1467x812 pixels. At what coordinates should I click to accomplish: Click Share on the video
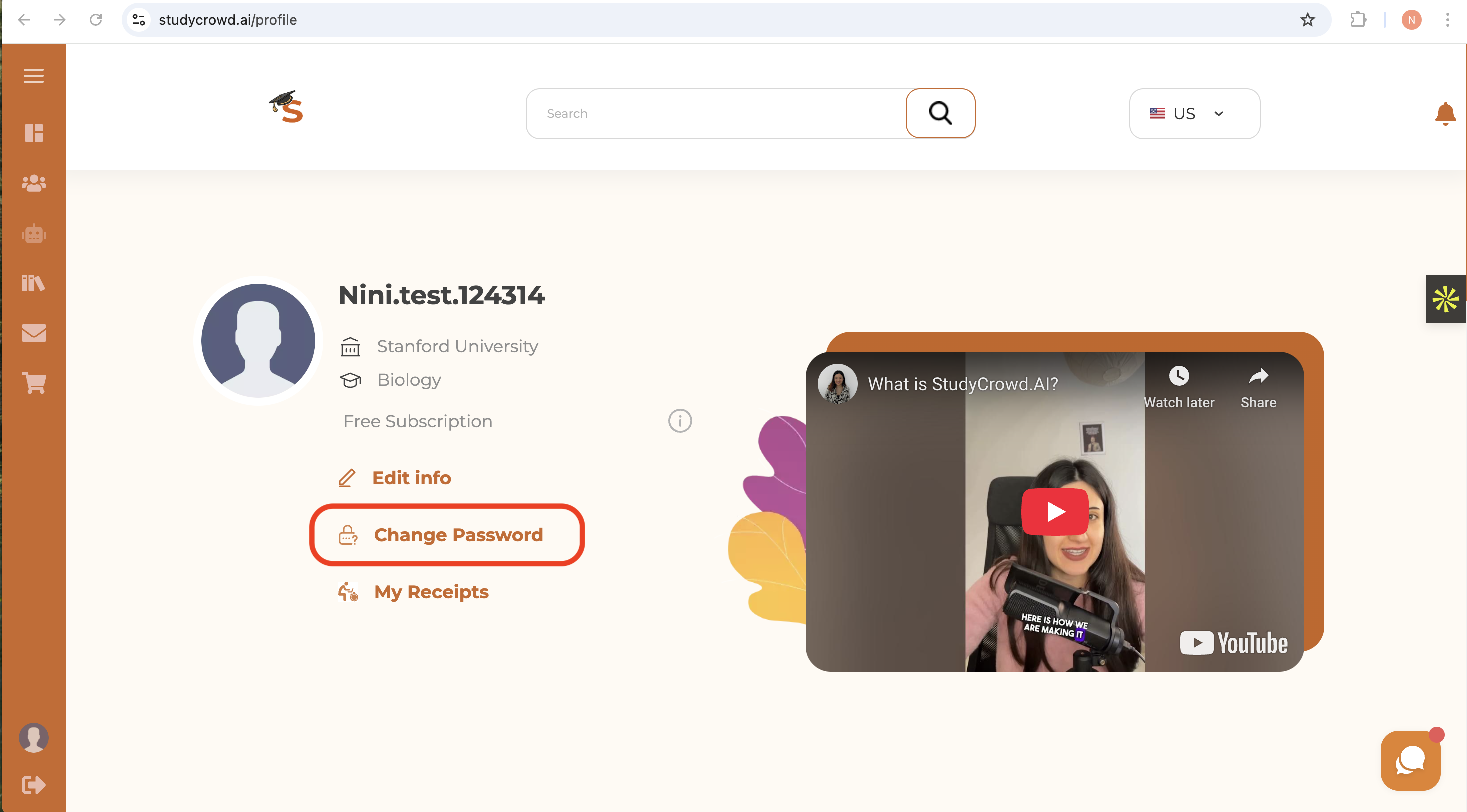pos(1258,387)
